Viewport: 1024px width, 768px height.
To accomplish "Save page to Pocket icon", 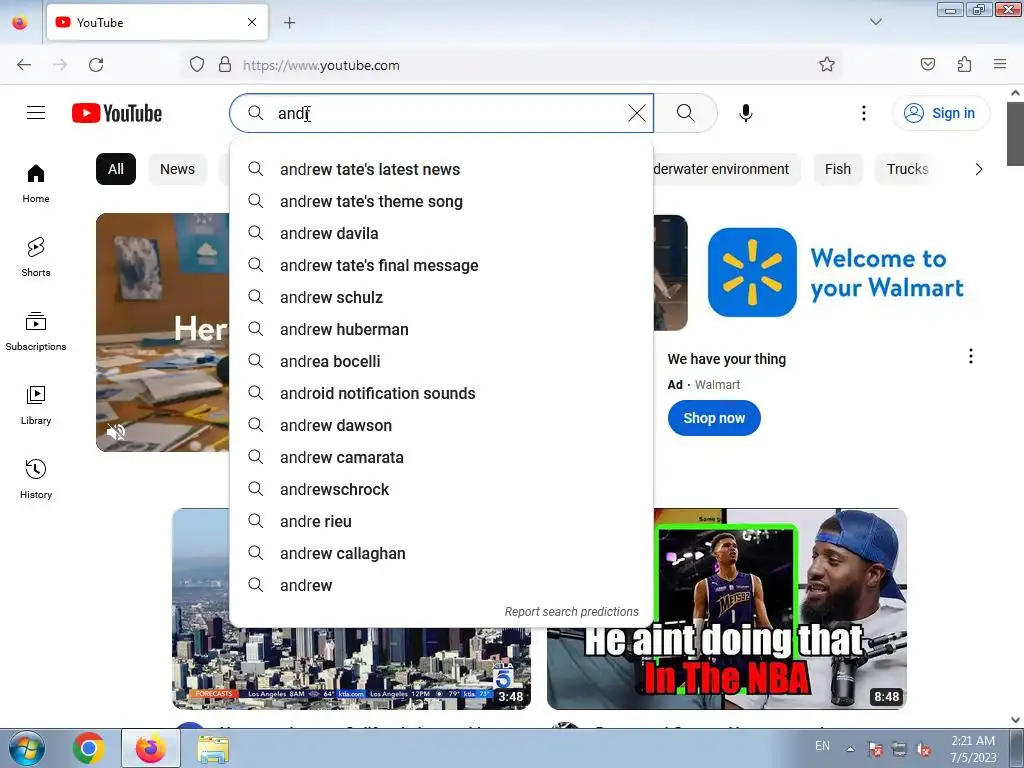I will [x=927, y=64].
